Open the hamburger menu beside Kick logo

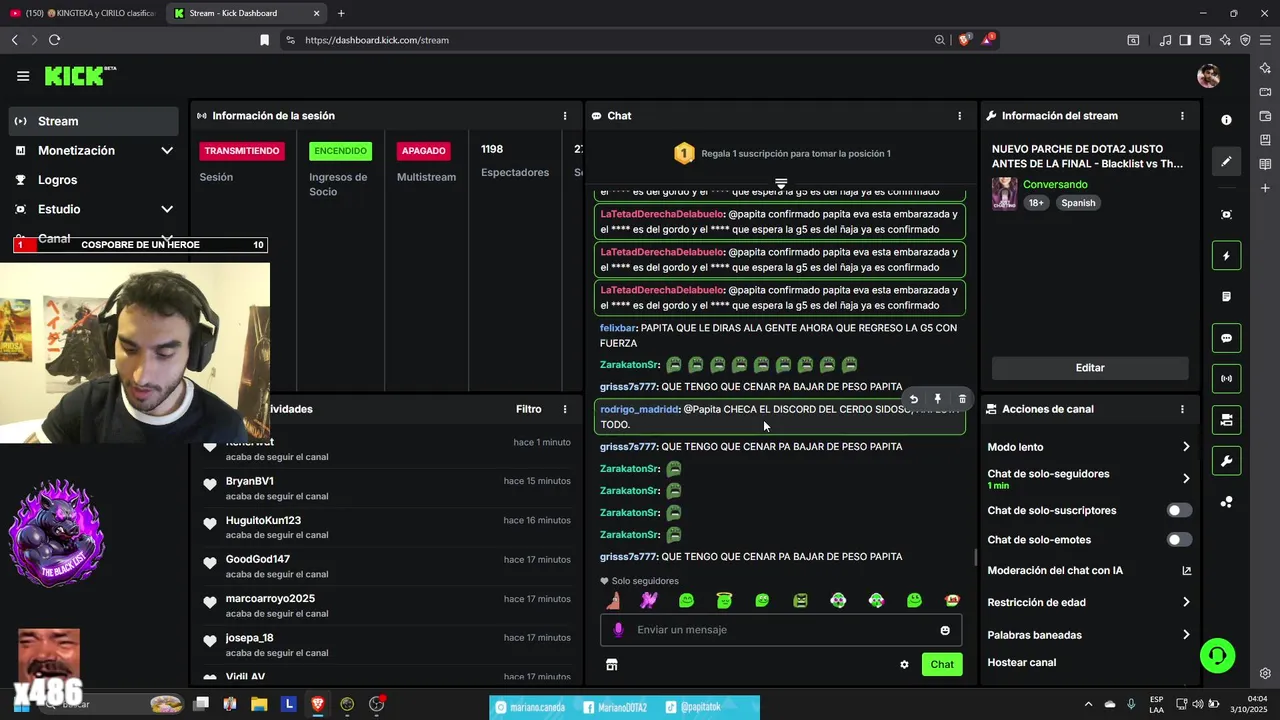coord(23,76)
